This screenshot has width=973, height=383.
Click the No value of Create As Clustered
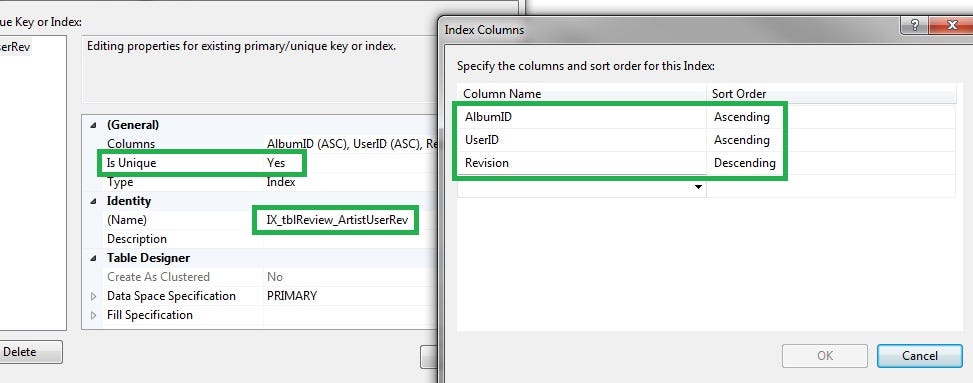point(274,277)
